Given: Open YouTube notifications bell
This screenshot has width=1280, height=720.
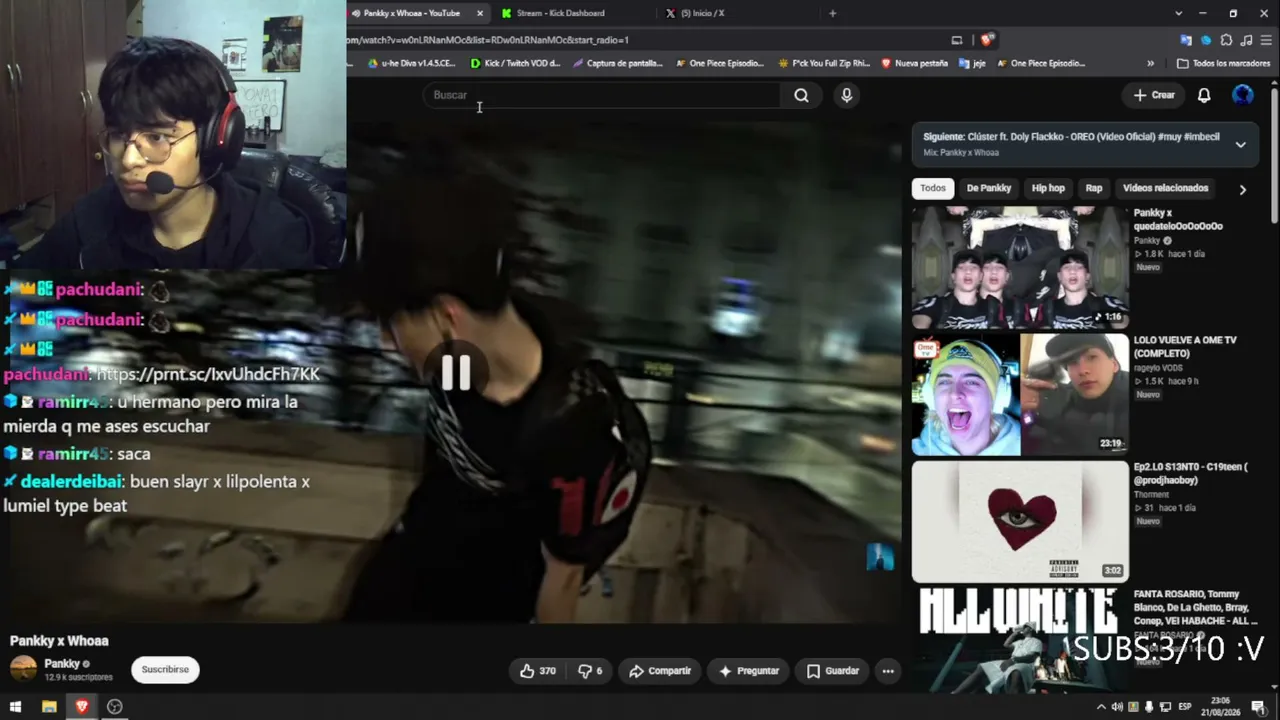Looking at the screenshot, I should pos(1204,95).
